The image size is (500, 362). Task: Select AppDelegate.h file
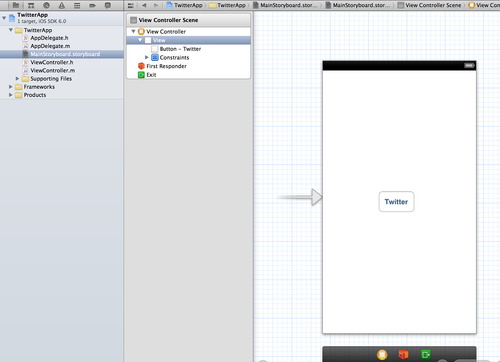click(49, 38)
